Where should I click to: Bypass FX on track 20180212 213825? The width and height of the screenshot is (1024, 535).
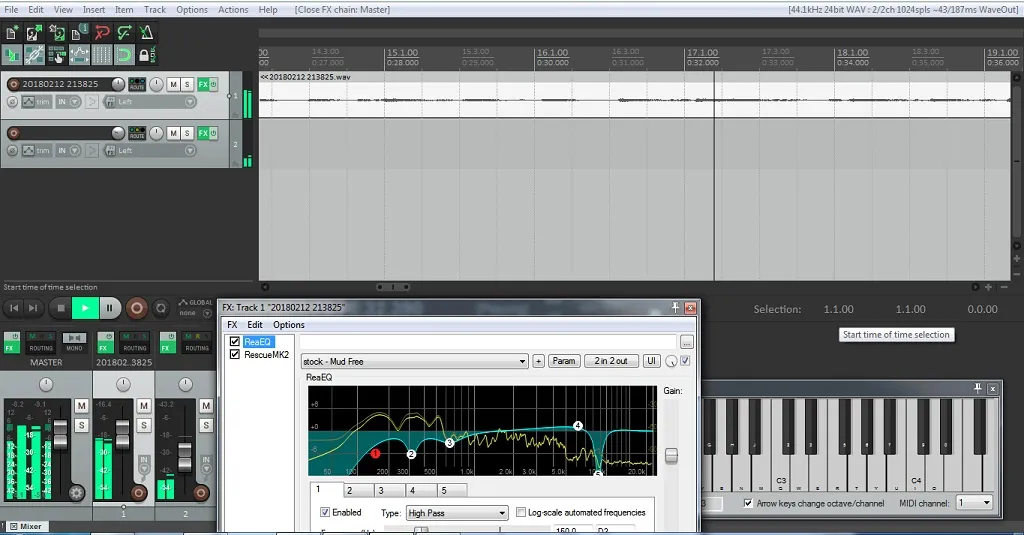pyautogui.click(x=214, y=84)
